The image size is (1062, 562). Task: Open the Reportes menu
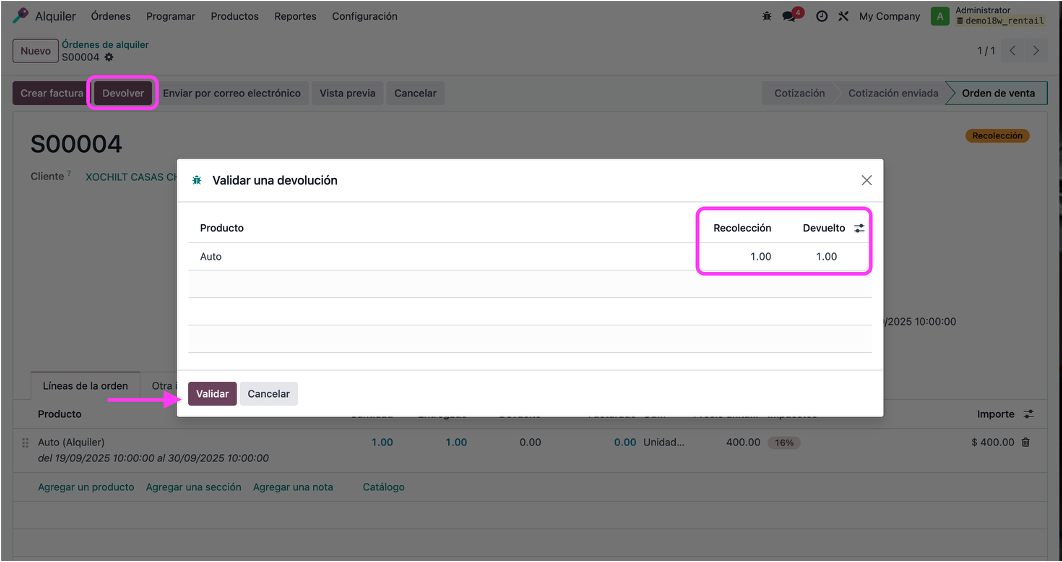tap(295, 16)
